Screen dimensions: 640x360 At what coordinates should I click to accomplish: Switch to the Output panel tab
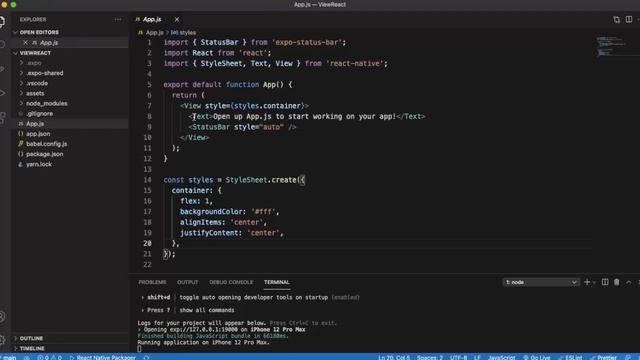tap(187, 282)
